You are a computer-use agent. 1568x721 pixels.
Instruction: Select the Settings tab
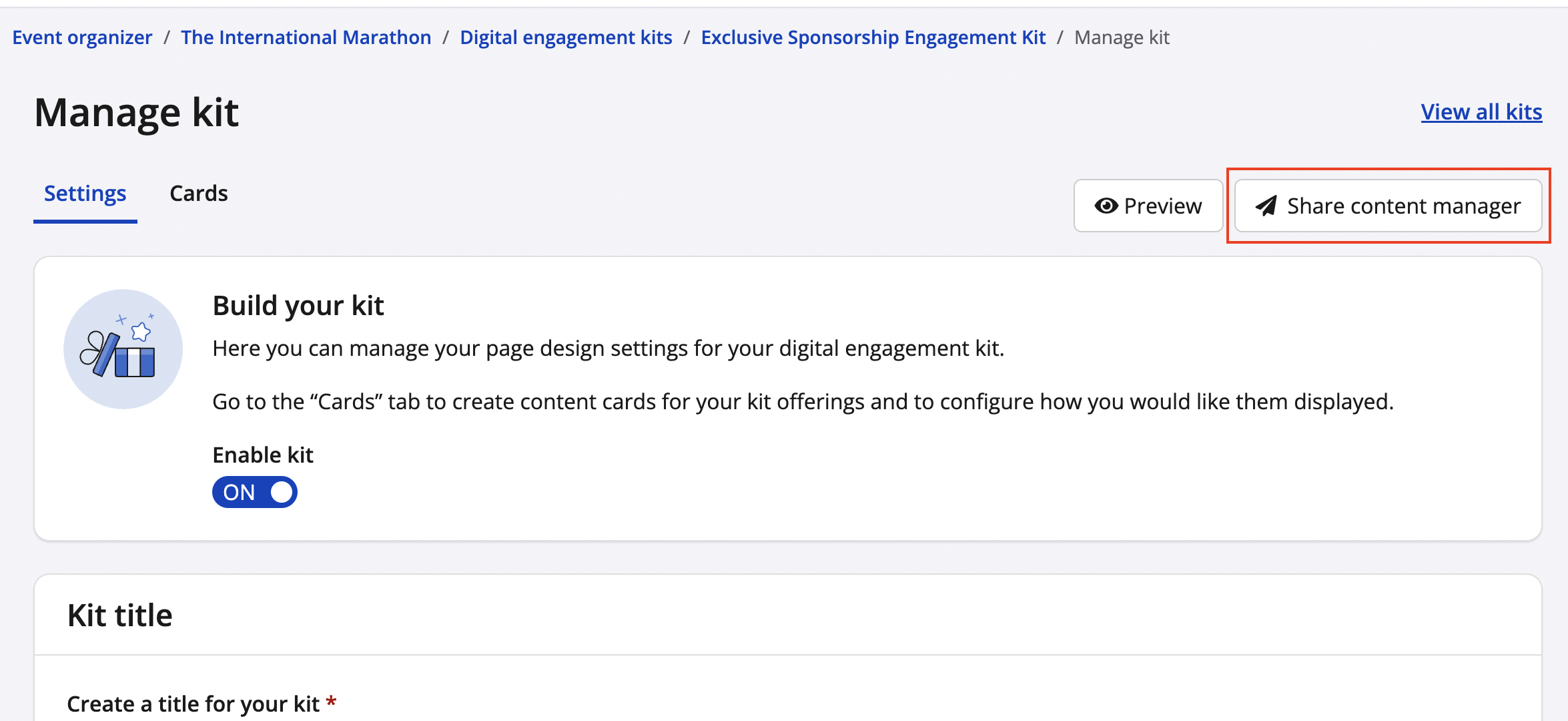coord(85,194)
